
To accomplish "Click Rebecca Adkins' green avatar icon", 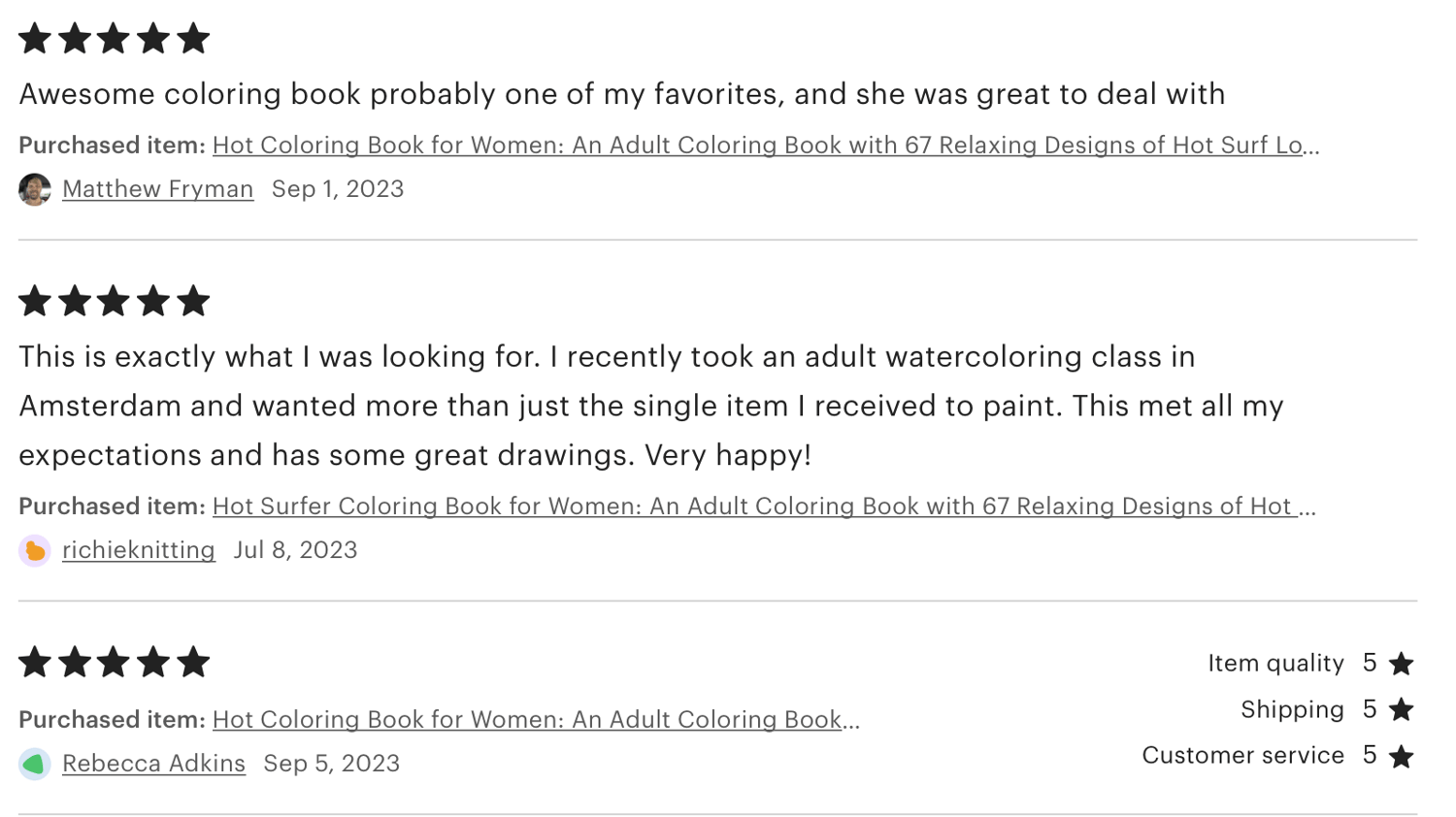I will pos(35,764).
